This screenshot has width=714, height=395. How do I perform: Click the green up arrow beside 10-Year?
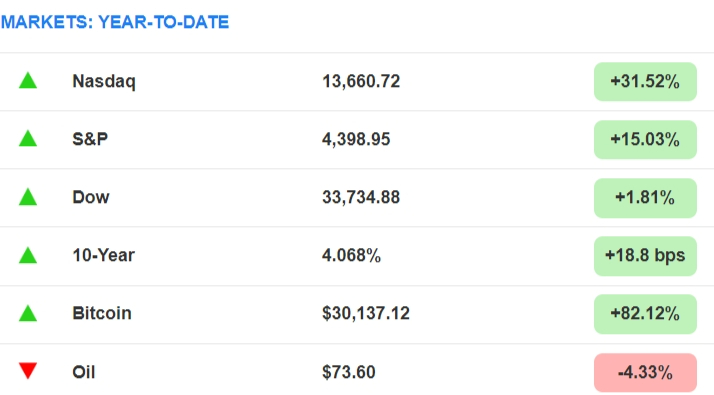pos(28,255)
